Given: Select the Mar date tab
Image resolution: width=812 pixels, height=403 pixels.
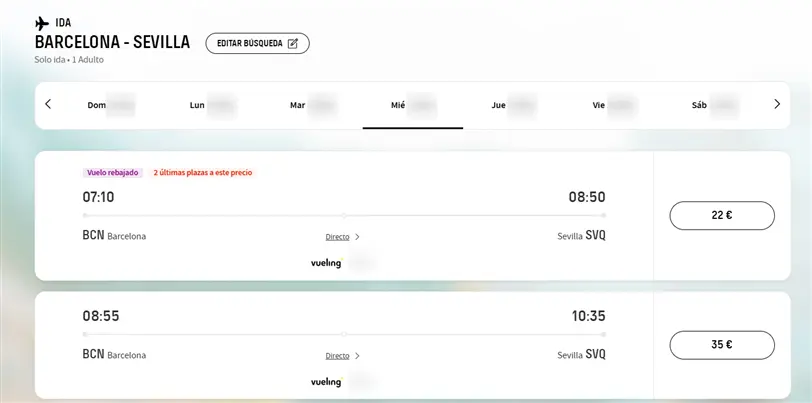Looking at the screenshot, I should [x=311, y=104].
